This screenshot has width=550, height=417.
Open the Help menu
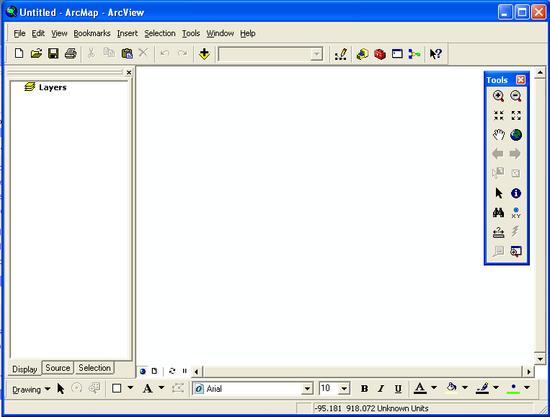point(248,33)
